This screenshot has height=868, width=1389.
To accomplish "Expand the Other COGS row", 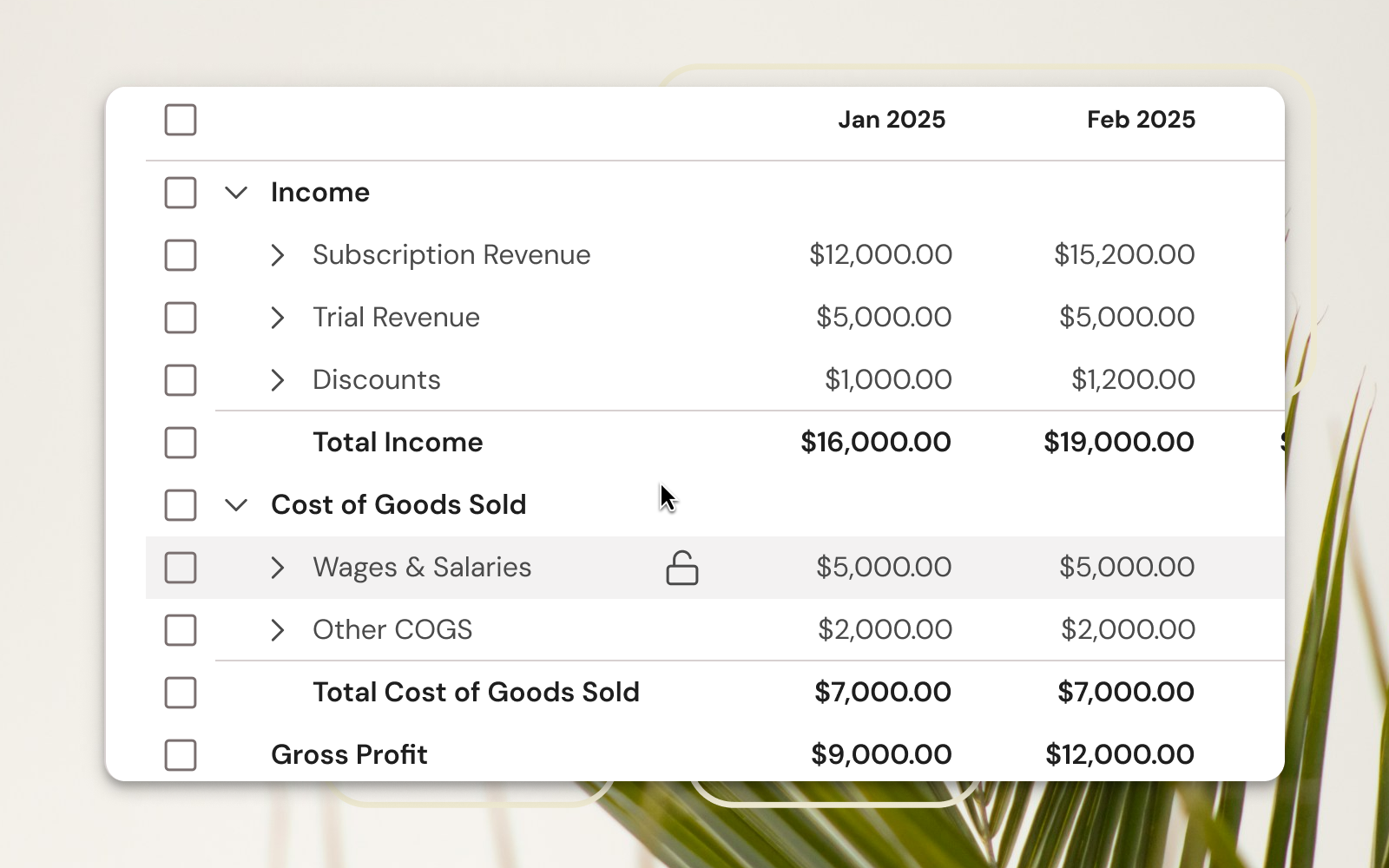I will [278, 630].
